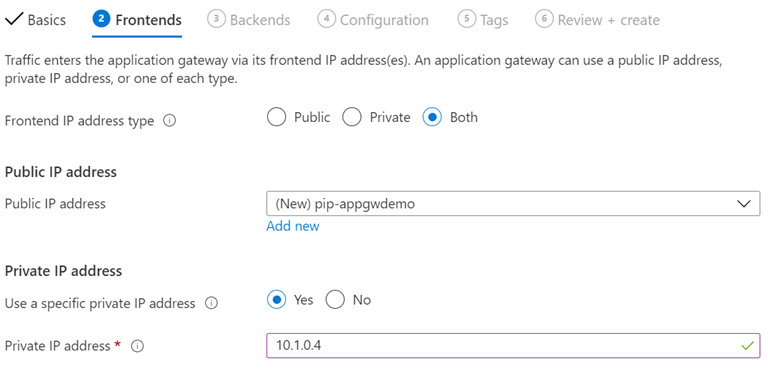Open the Public IP address dropdown
This screenshot has height=377, width=768.
[x=513, y=204]
